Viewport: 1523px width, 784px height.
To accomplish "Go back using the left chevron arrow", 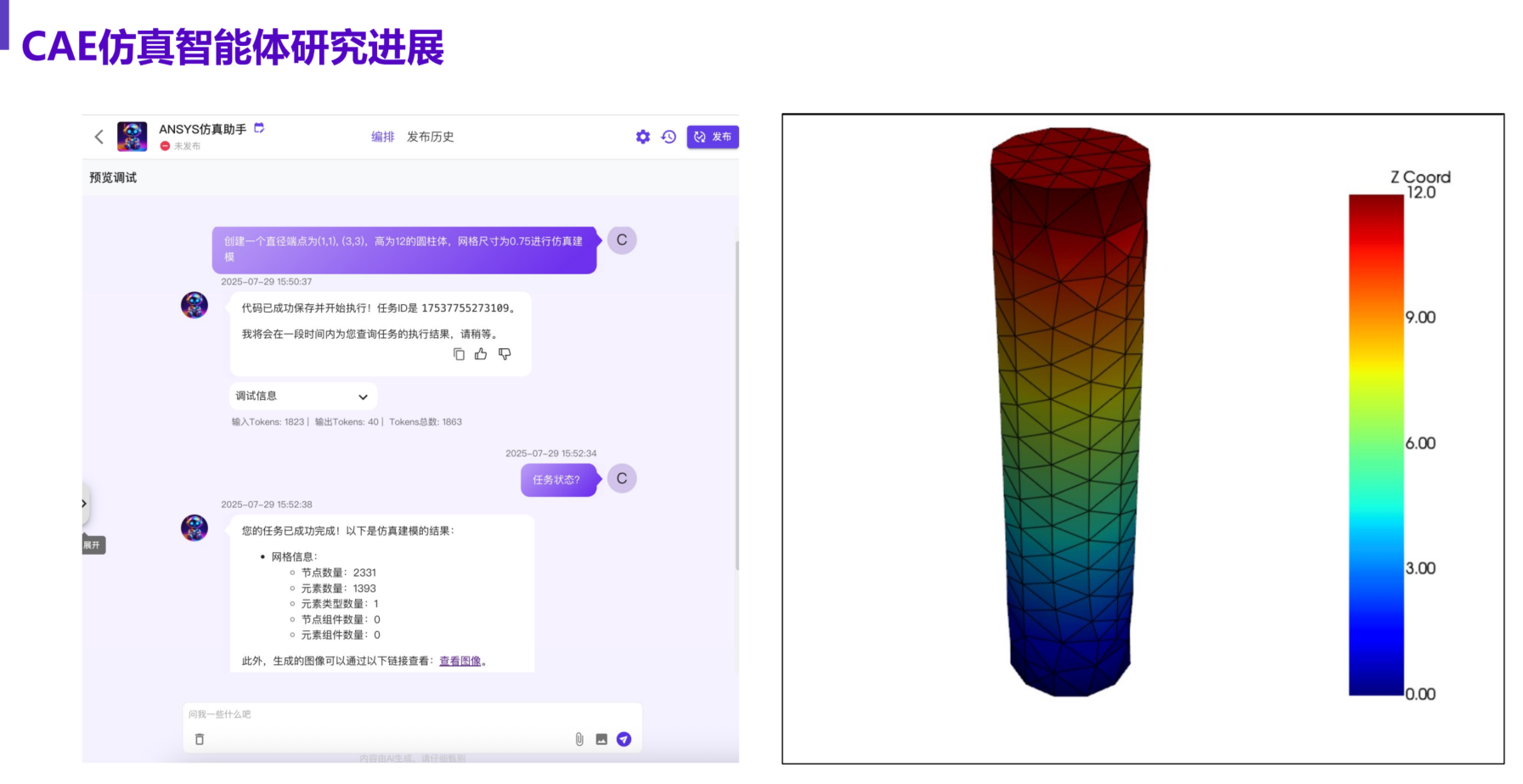I will click(x=99, y=137).
